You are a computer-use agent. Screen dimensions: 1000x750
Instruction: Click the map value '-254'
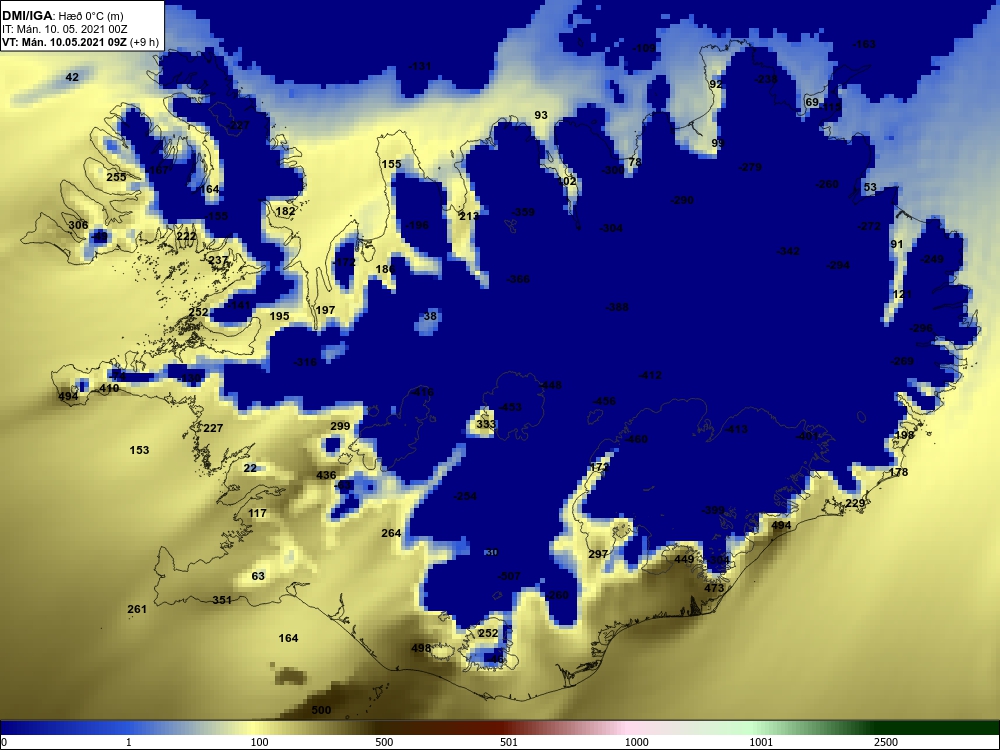click(465, 496)
